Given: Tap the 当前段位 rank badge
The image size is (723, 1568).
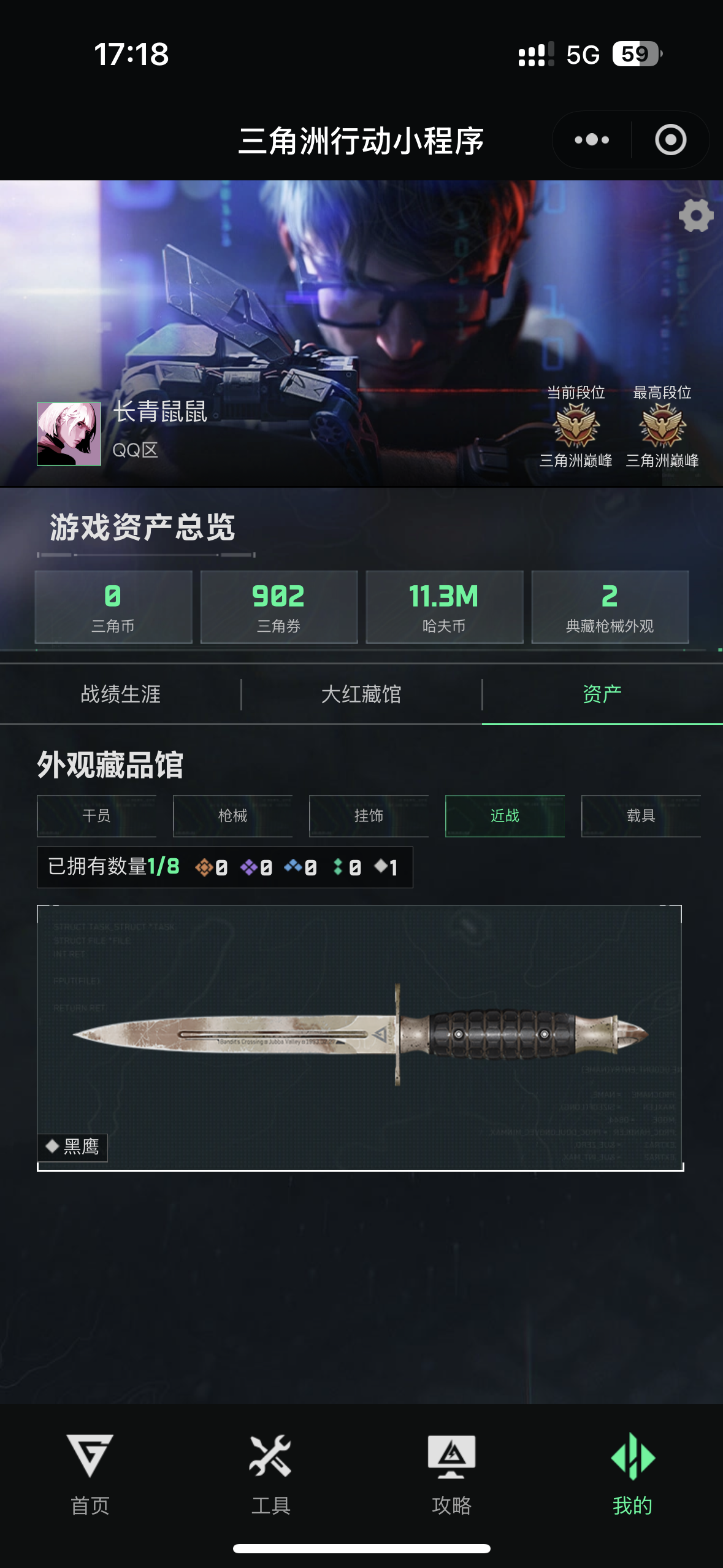Looking at the screenshot, I should coord(576,426).
